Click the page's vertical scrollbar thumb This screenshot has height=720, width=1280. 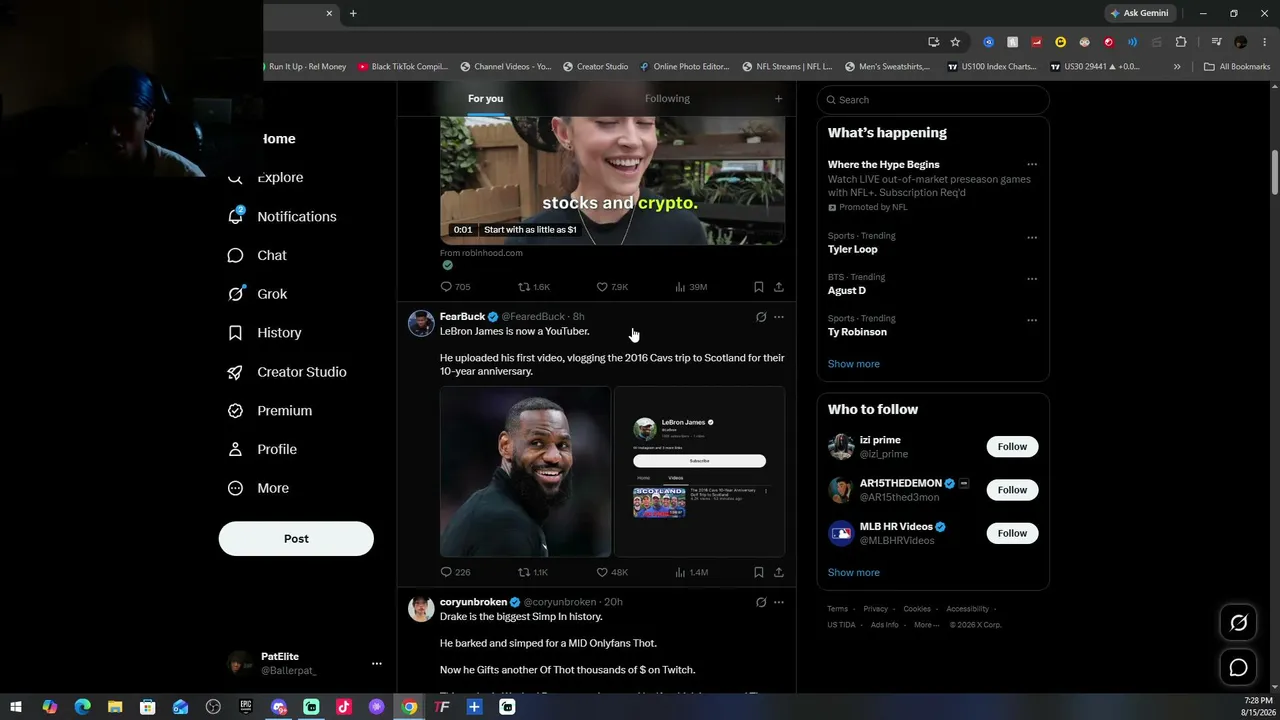pyautogui.click(x=1275, y=173)
